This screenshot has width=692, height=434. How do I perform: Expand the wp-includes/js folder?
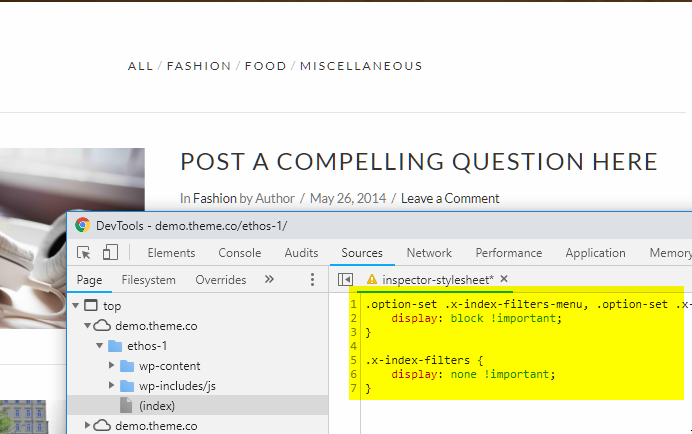click(112, 385)
